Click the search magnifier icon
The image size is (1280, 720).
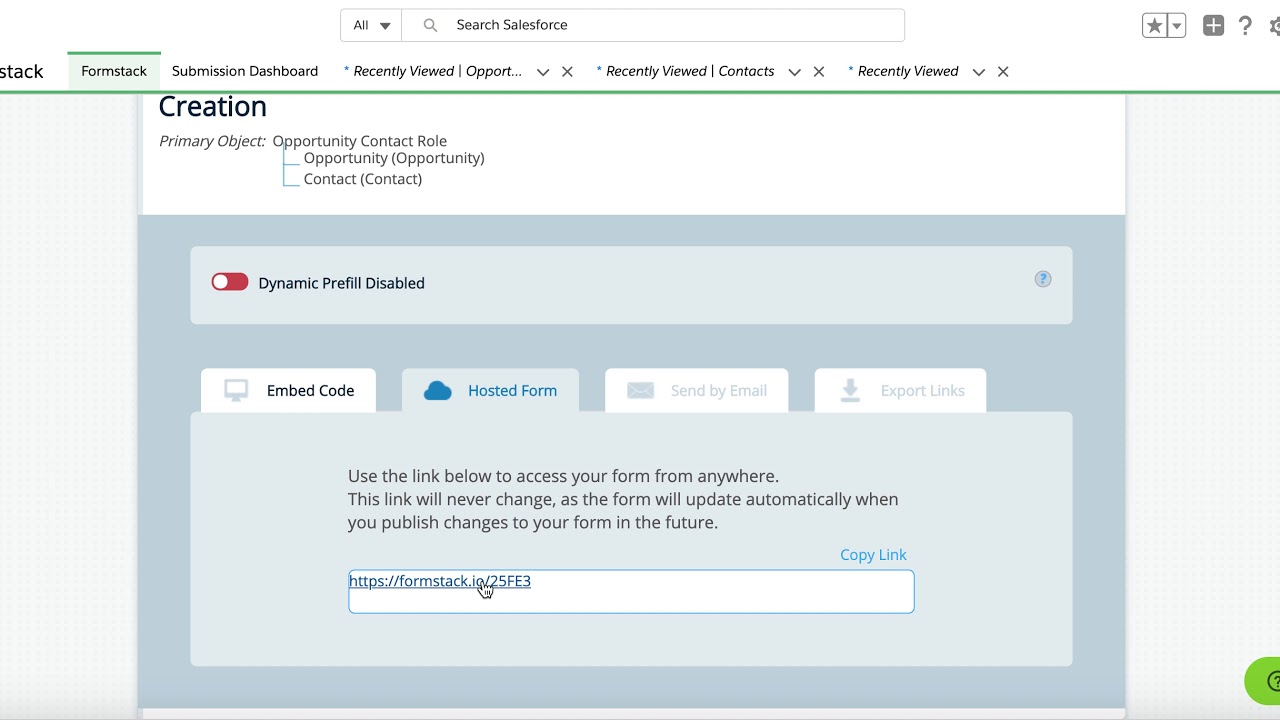pos(430,25)
